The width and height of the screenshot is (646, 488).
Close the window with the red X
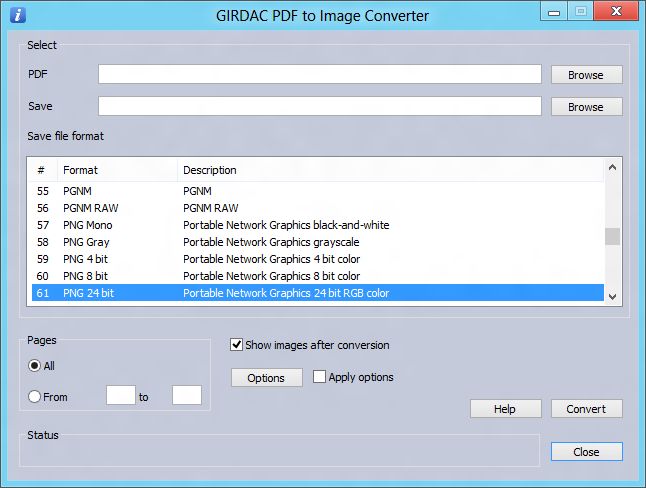(616, 11)
